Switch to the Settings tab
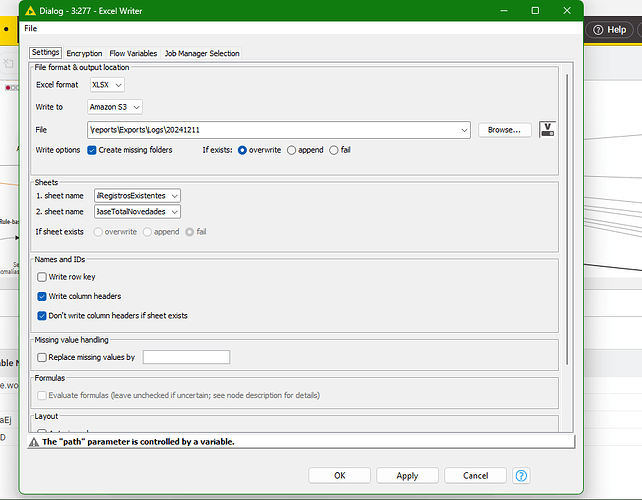The width and height of the screenshot is (642, 500). coord(45,52)
